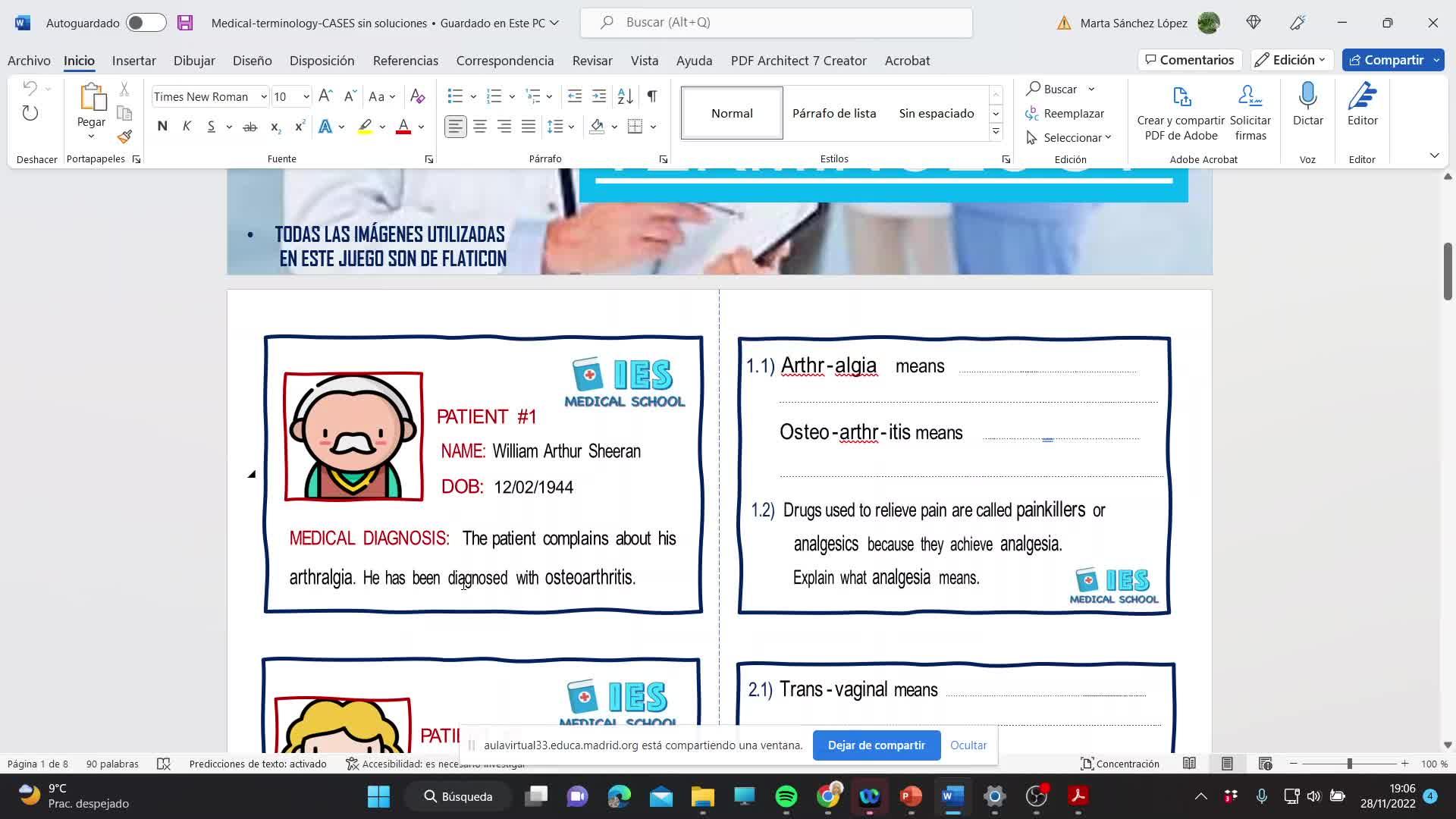Viewport: 1456px width, 819px height.
Task: Open the font name dropdown
Action: pos(263,96)
